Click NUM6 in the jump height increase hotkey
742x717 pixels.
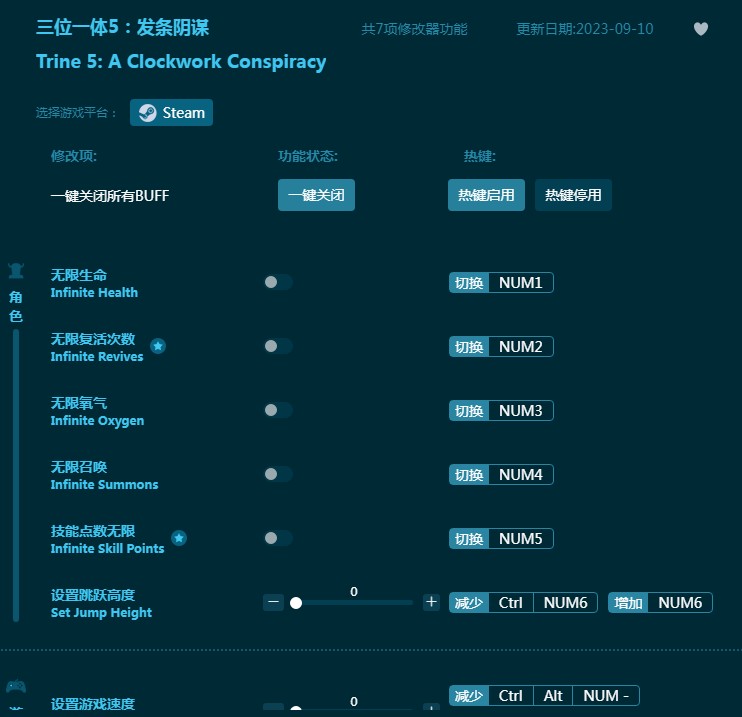(x=680, y=602)
